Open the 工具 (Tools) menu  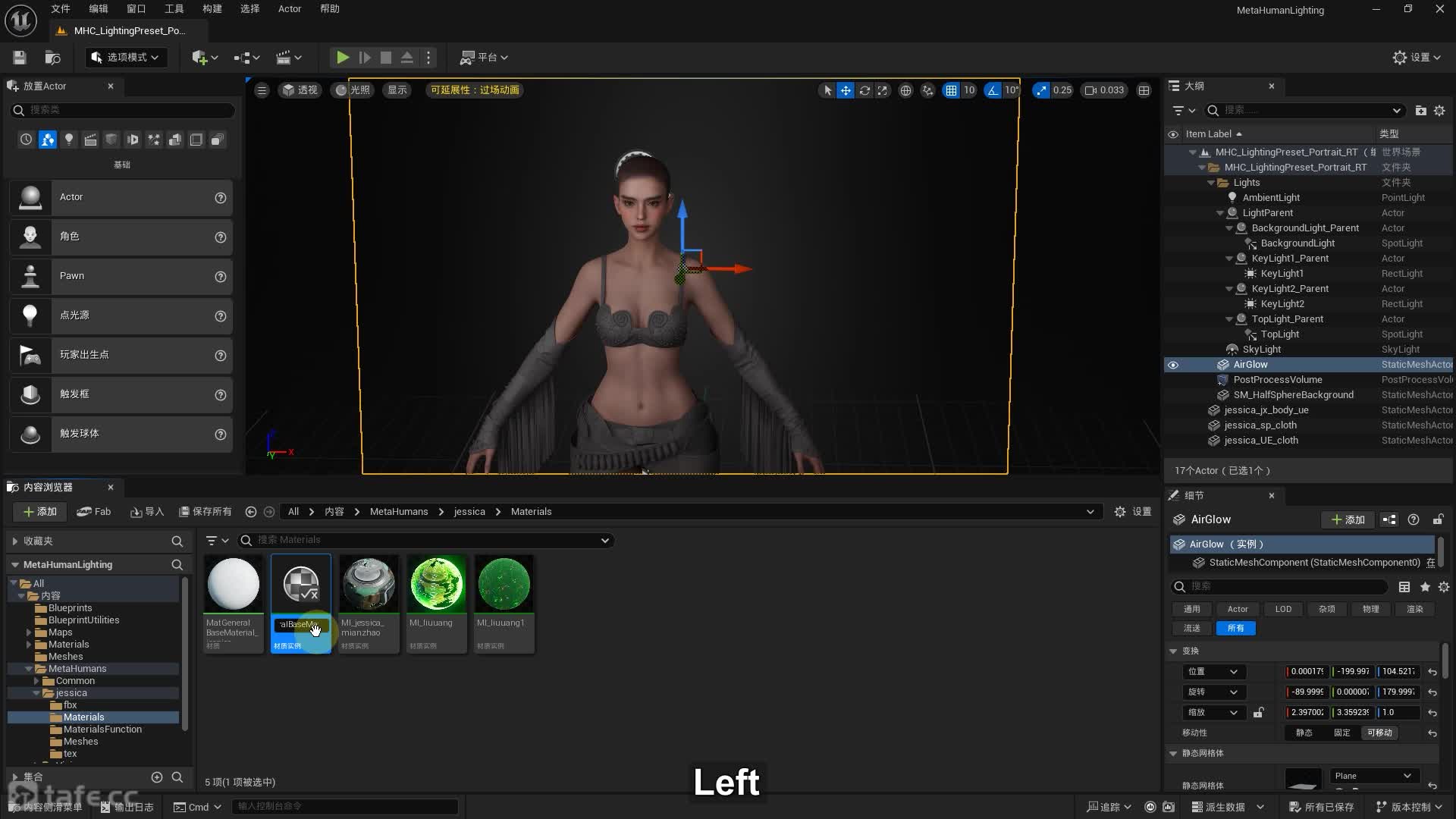[174, 9]
